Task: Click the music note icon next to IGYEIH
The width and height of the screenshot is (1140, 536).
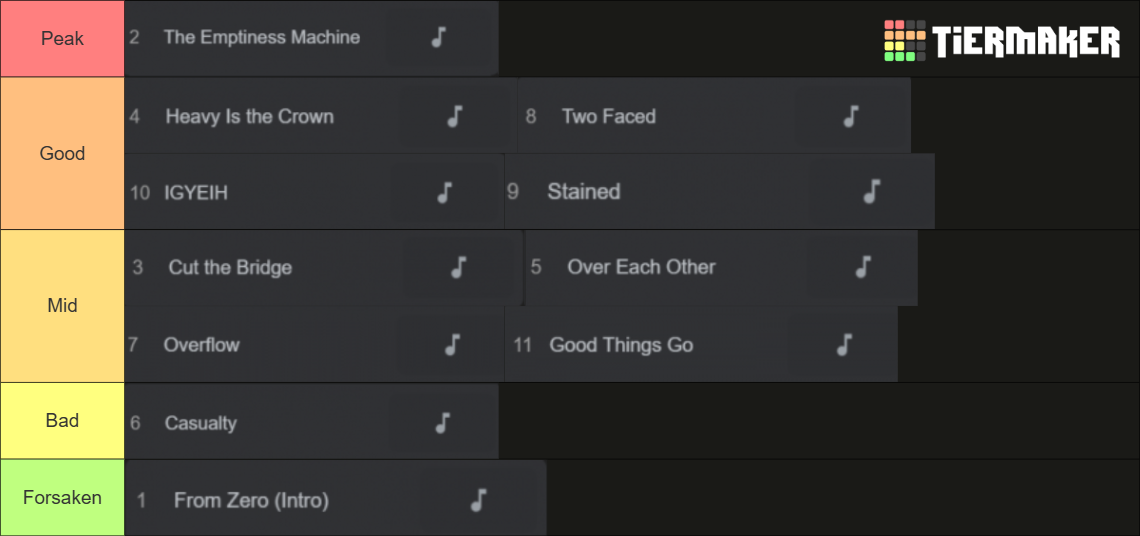Action: [x=445, y=192]
